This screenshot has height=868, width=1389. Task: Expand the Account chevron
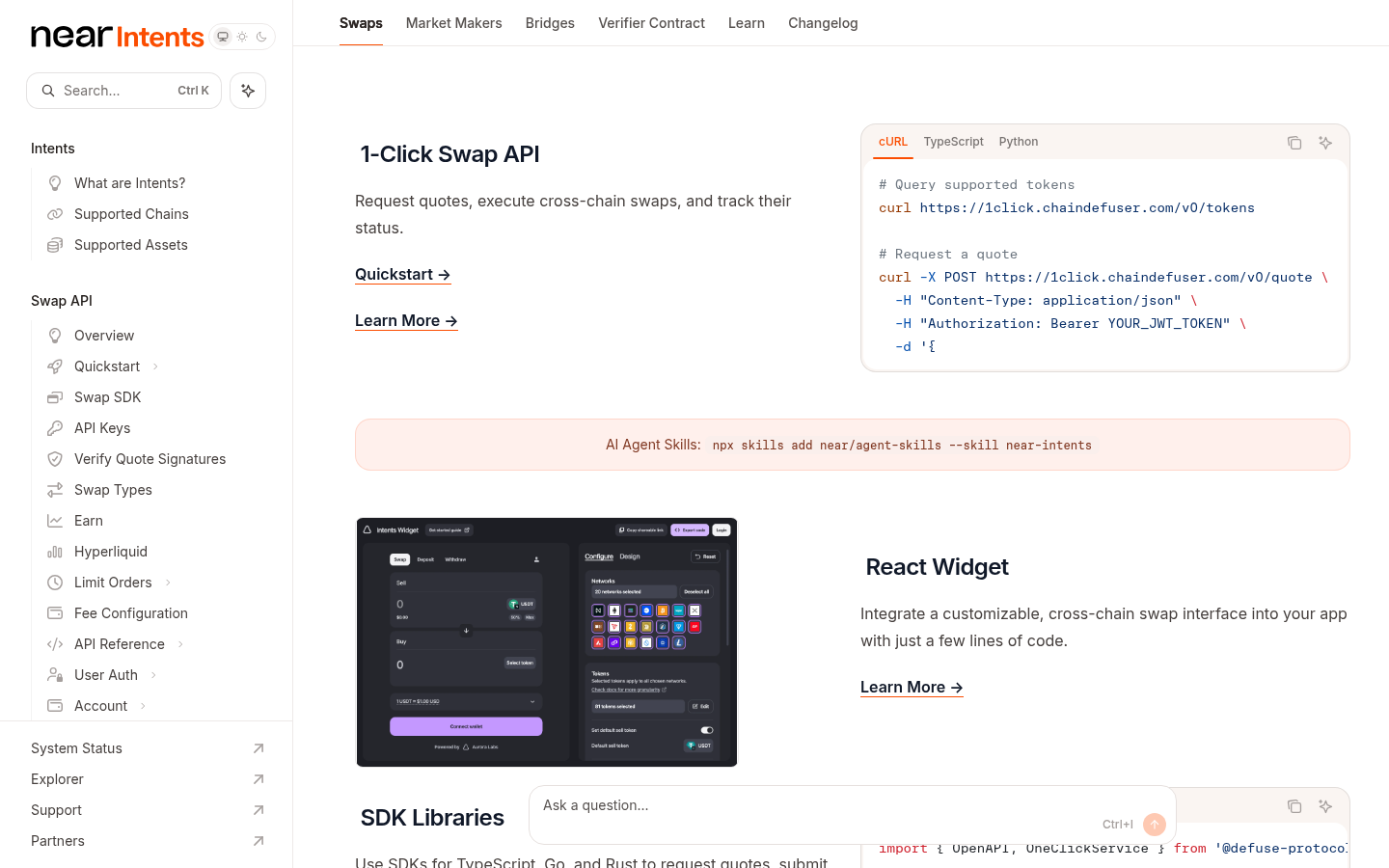click(143, 706)
